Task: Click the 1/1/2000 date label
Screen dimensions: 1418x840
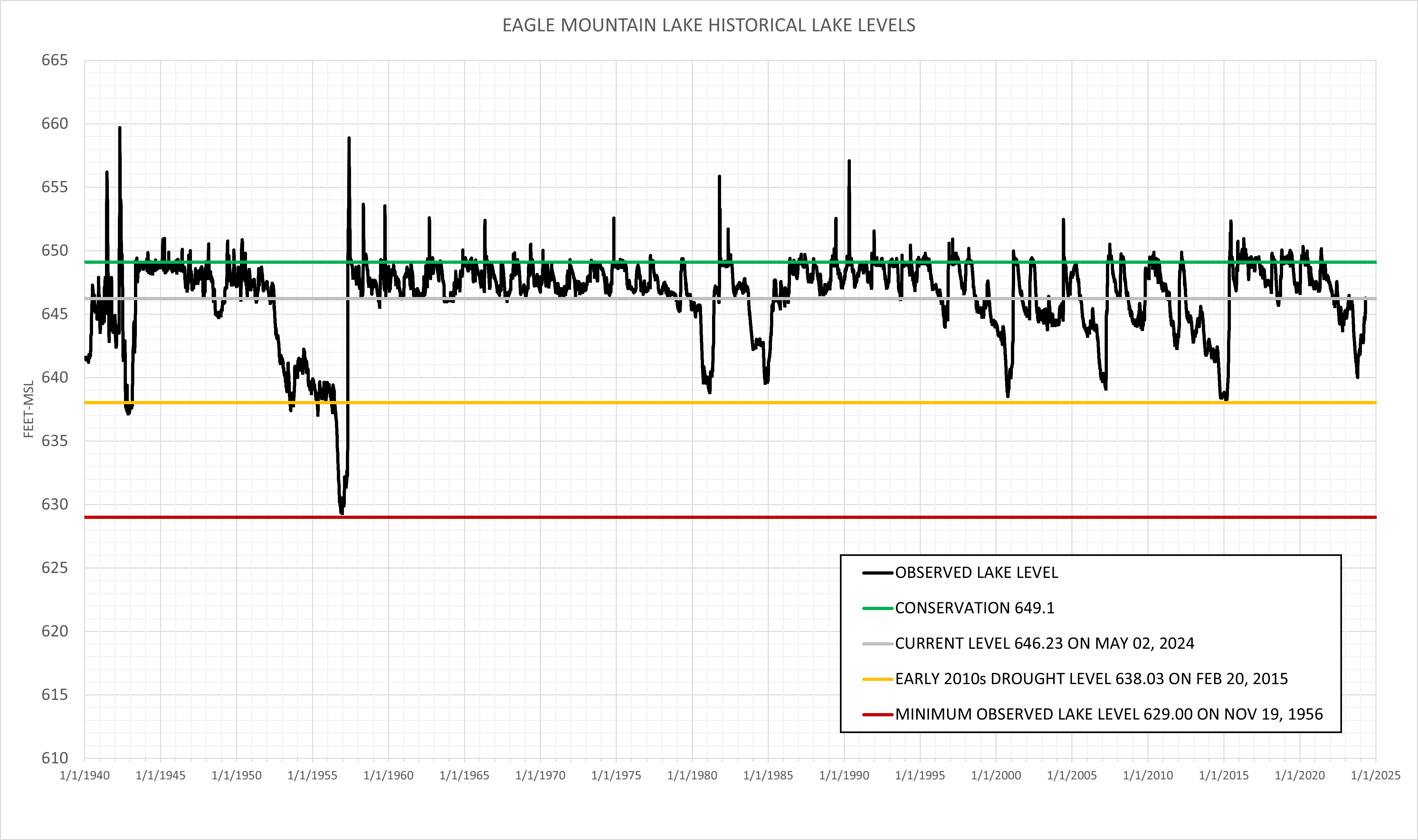Action: pos(996,776)
